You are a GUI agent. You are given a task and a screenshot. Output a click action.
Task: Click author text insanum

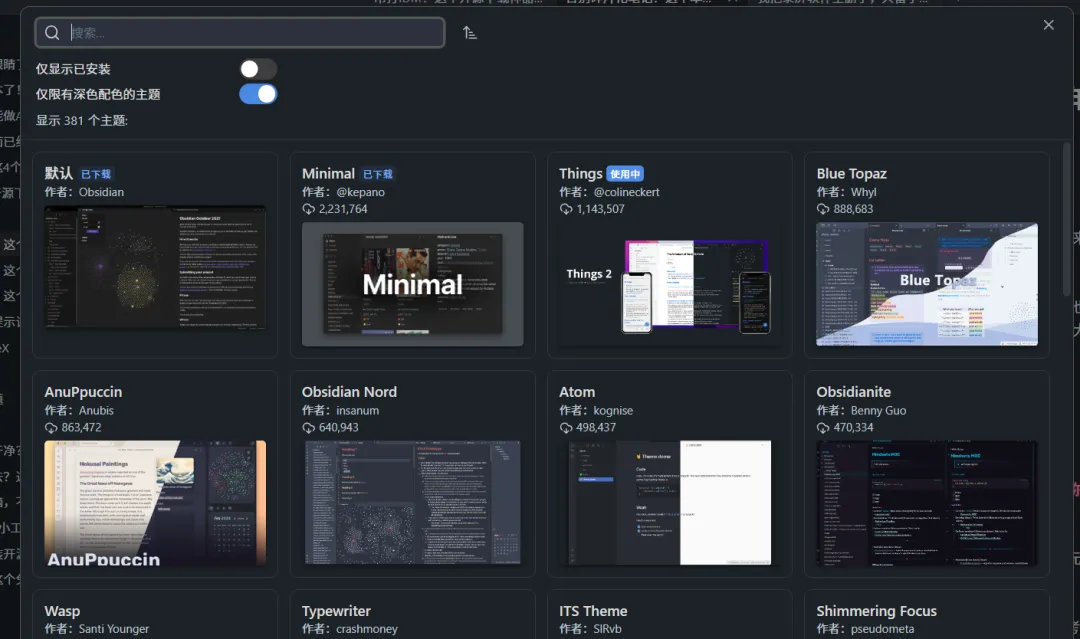[x=357, y=410]
